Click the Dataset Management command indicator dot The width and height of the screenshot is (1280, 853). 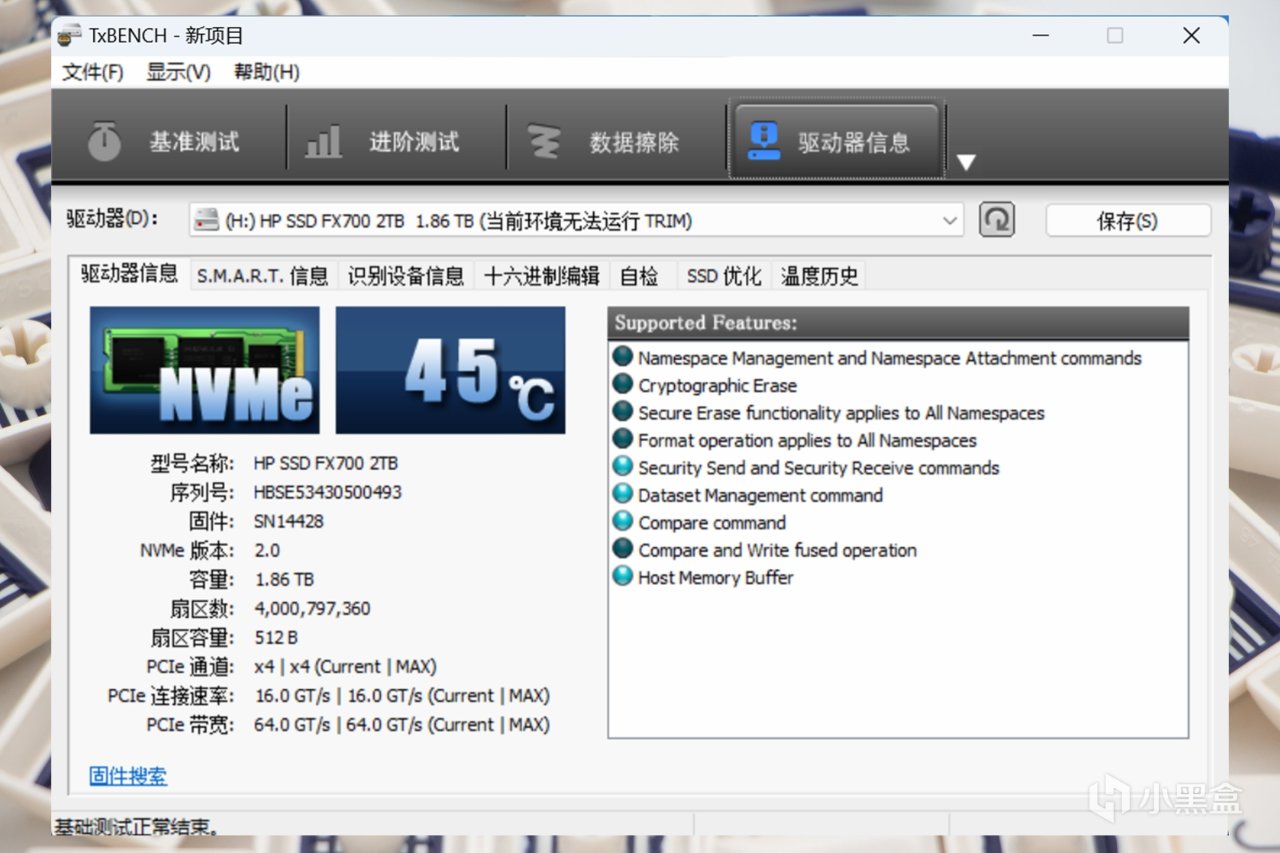[x=622, y=494]
